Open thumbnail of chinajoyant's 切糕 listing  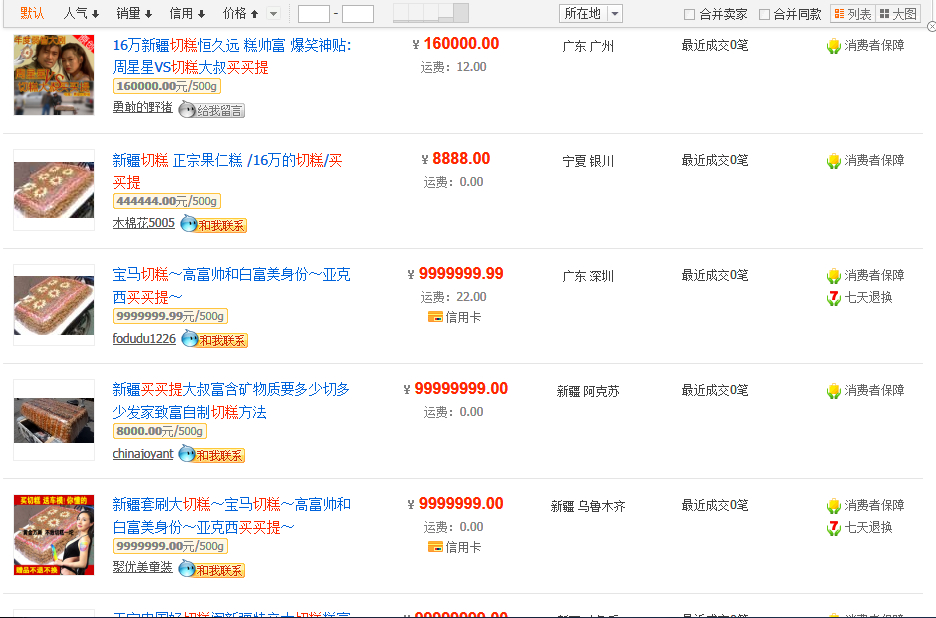[x=54, y=420]
